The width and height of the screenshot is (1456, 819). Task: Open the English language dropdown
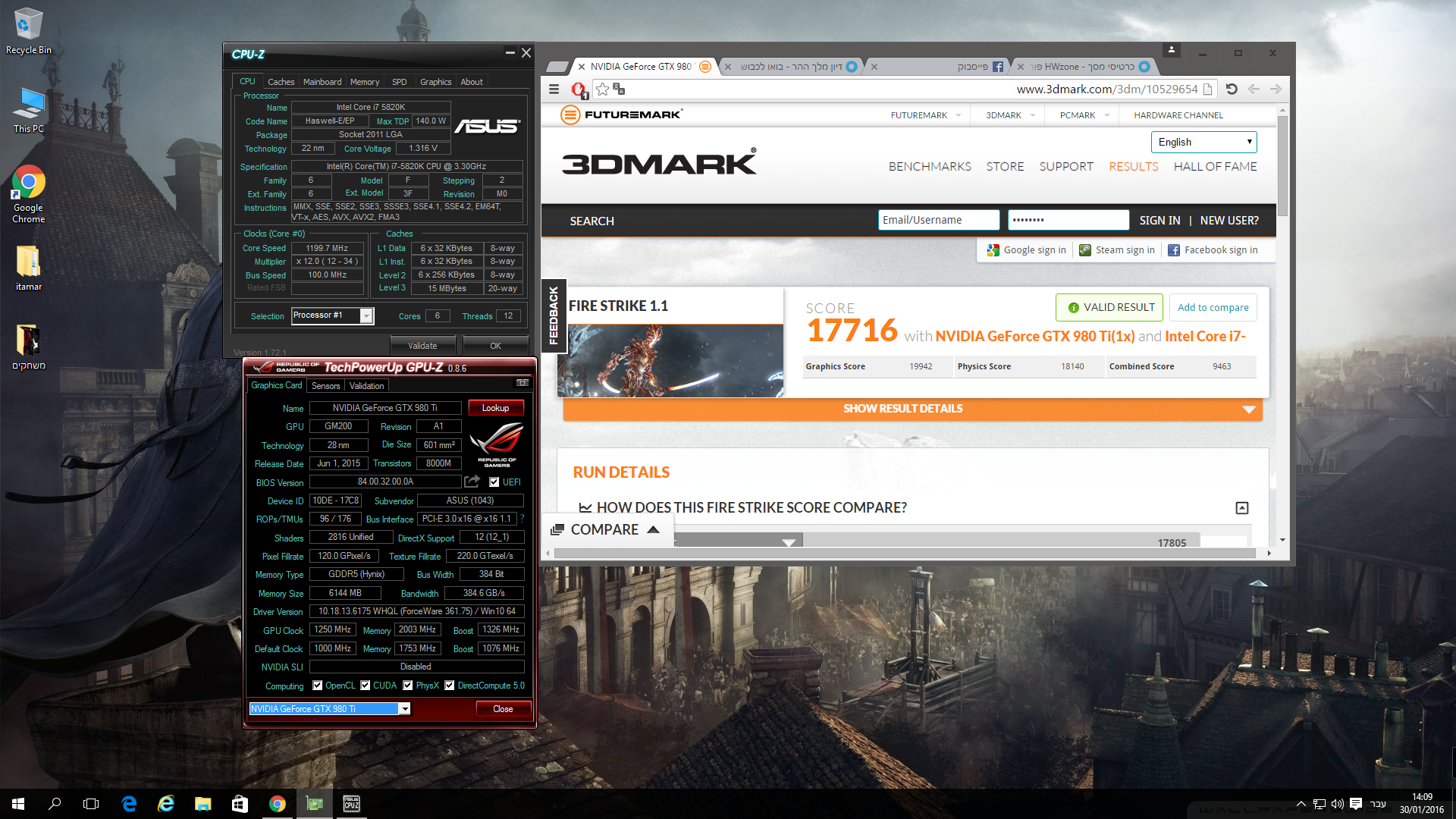click(x=1203, y=142)
